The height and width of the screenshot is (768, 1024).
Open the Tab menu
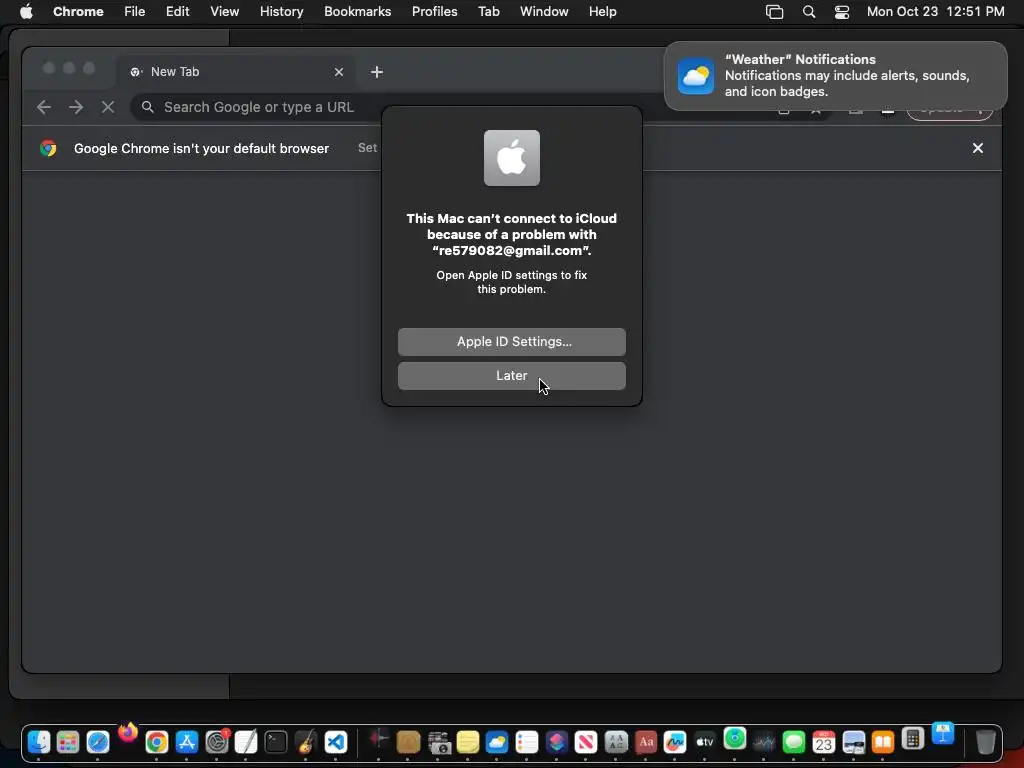point(488,12)
